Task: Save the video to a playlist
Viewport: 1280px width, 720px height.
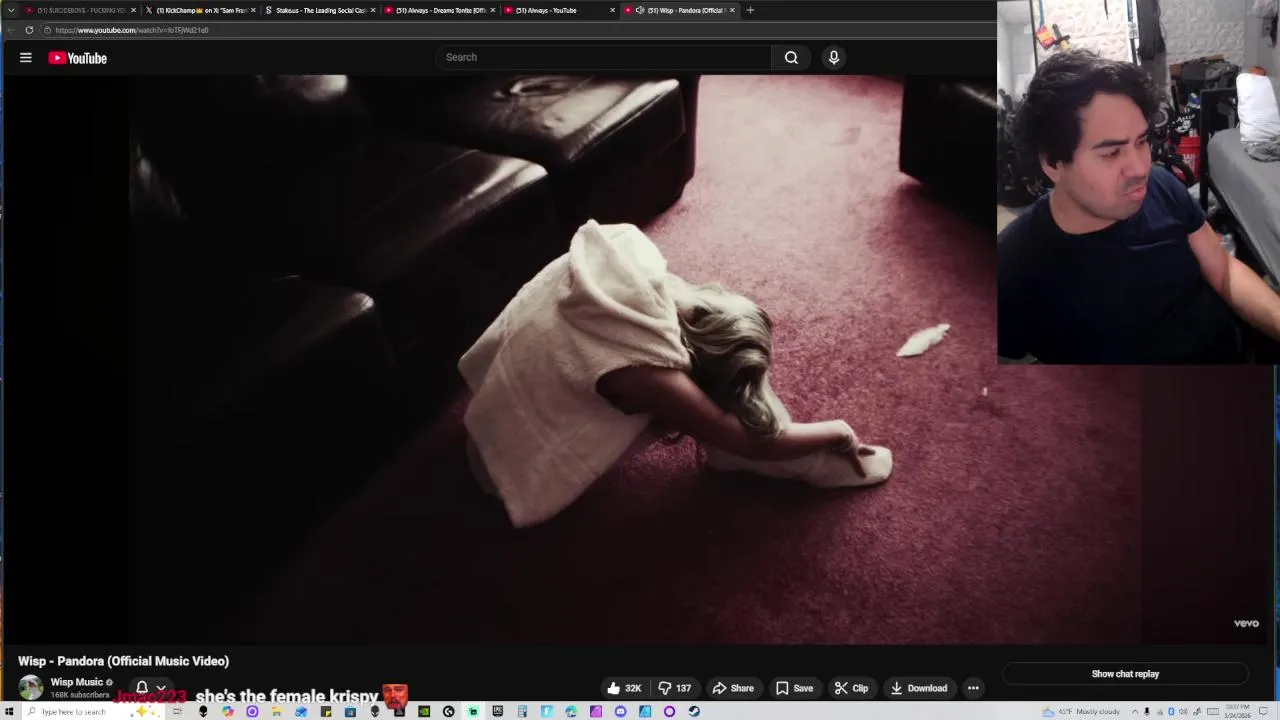Action: click(x=794, y=688)
